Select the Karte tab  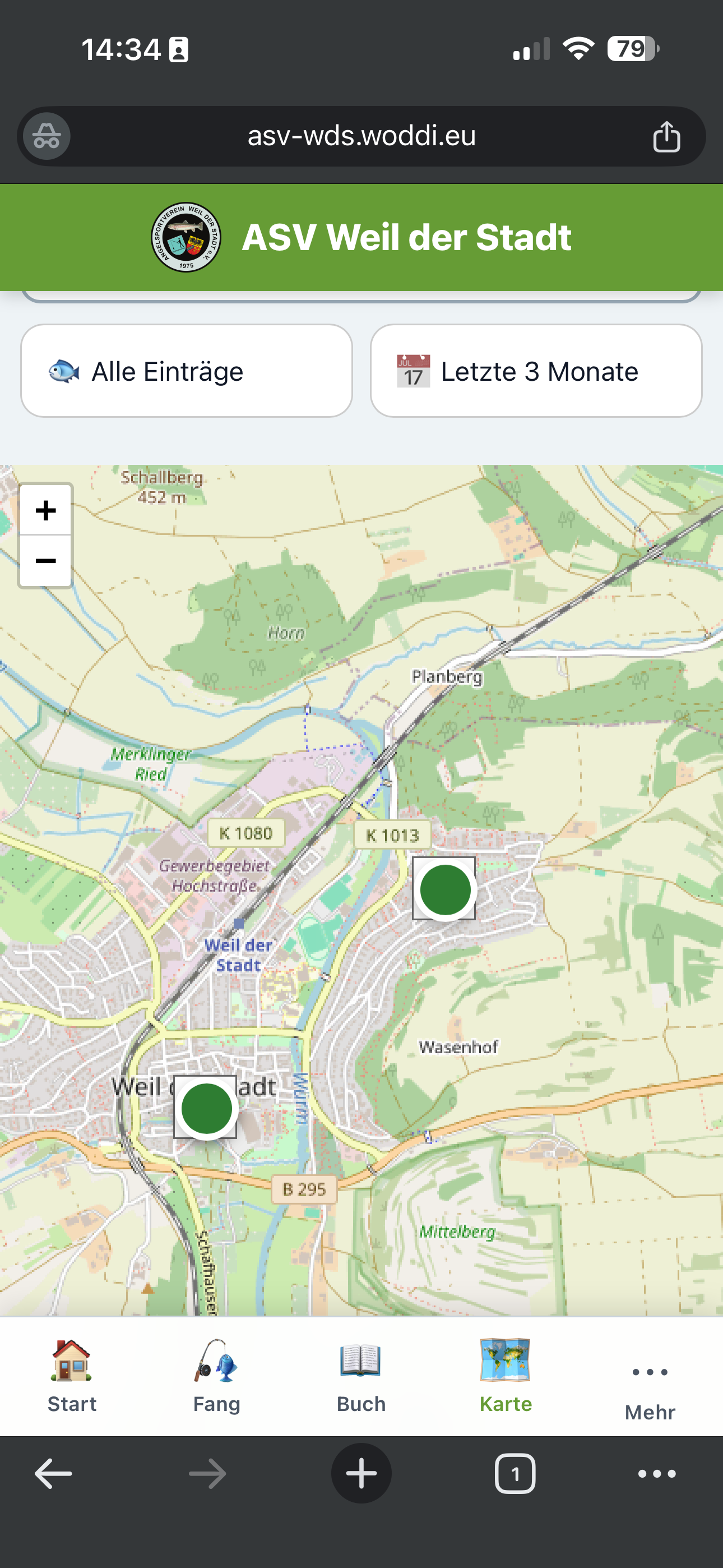click(x=506, y=1377)
